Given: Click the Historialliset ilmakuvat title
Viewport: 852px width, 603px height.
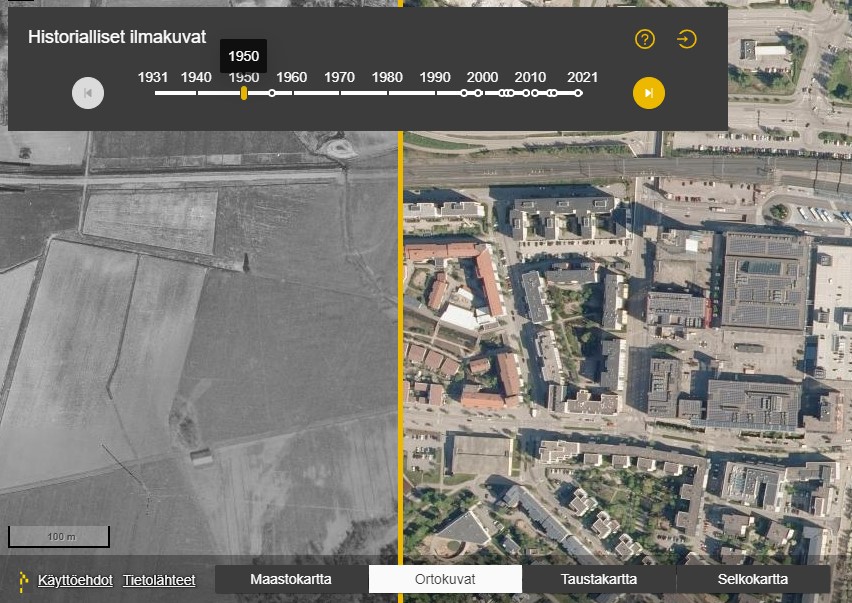Looking at the screenshot, I should pos(117,37).
